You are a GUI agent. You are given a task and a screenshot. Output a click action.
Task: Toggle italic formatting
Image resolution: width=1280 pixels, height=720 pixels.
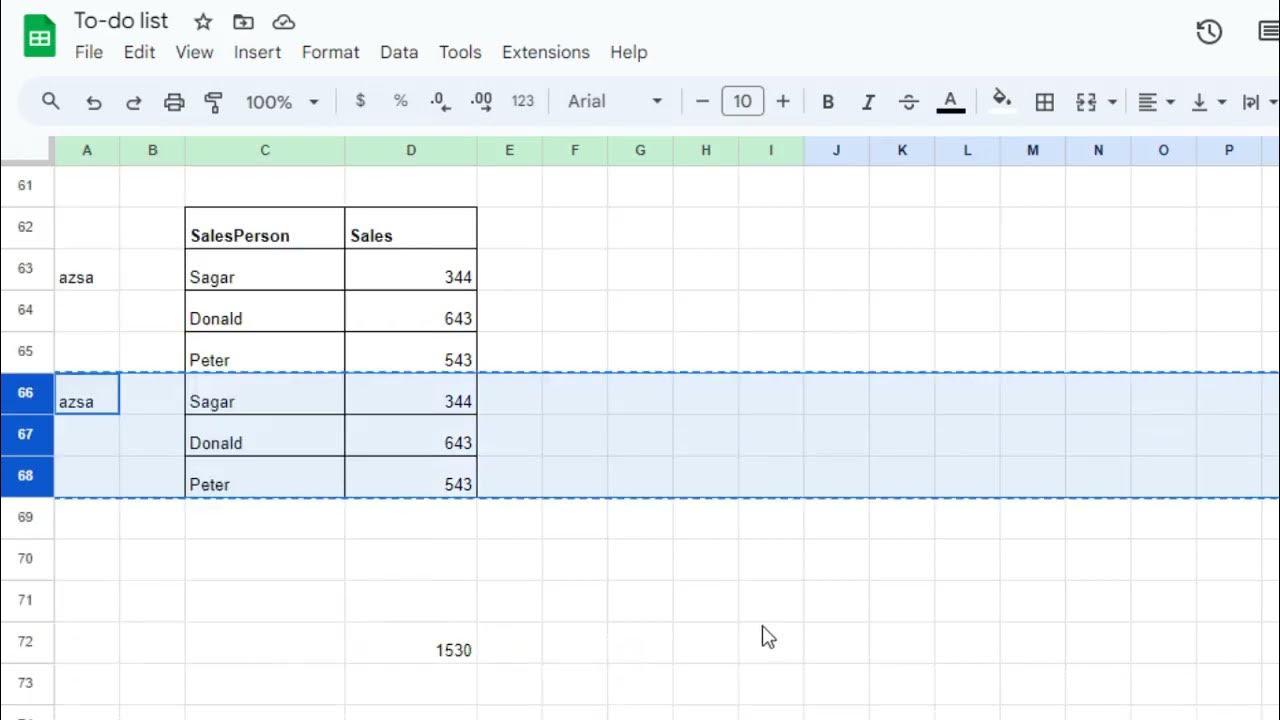pos(868,102)
